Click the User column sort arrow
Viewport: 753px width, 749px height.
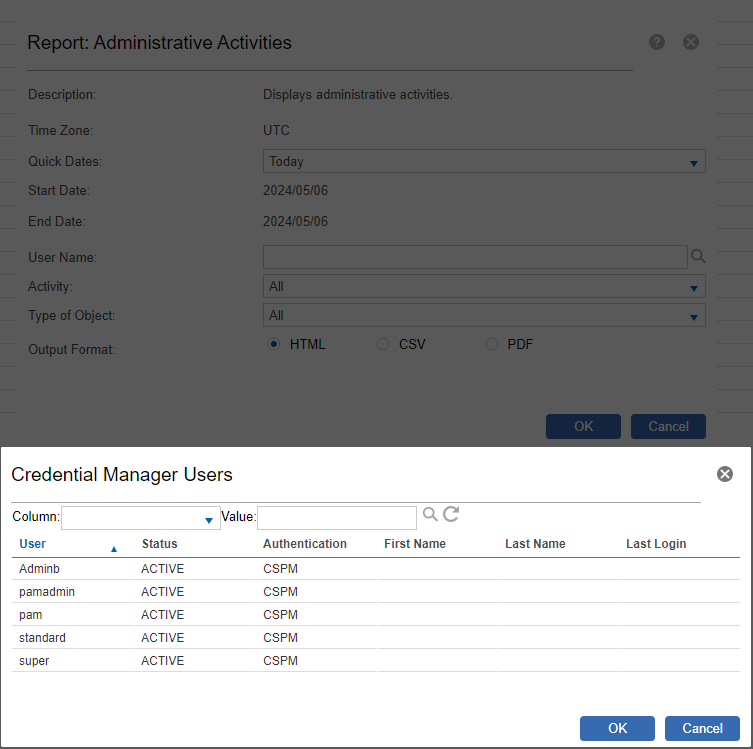pyautogui.click(x=114, y=548)
